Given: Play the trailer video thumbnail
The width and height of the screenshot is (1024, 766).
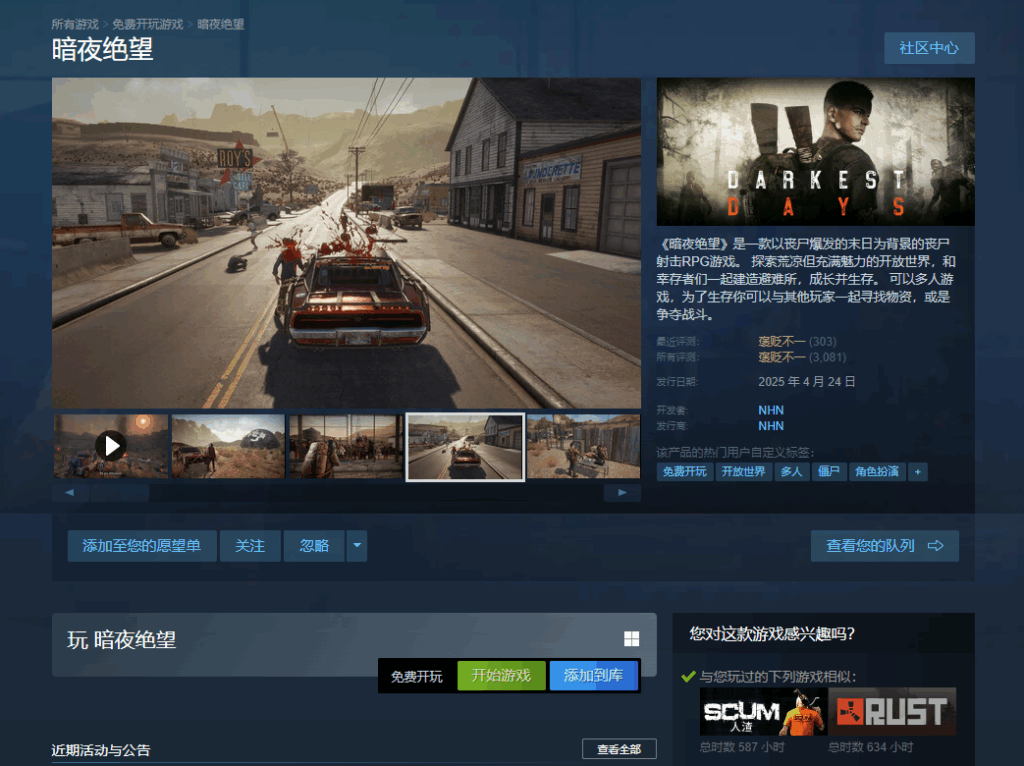Looking at the screenshot, I should tap(111, 447).
